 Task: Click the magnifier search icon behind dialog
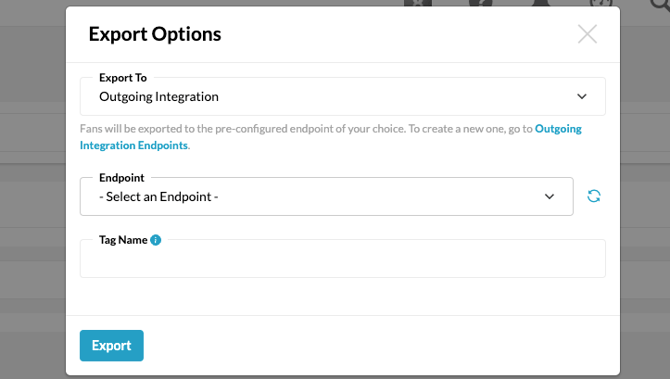(660, 4)
